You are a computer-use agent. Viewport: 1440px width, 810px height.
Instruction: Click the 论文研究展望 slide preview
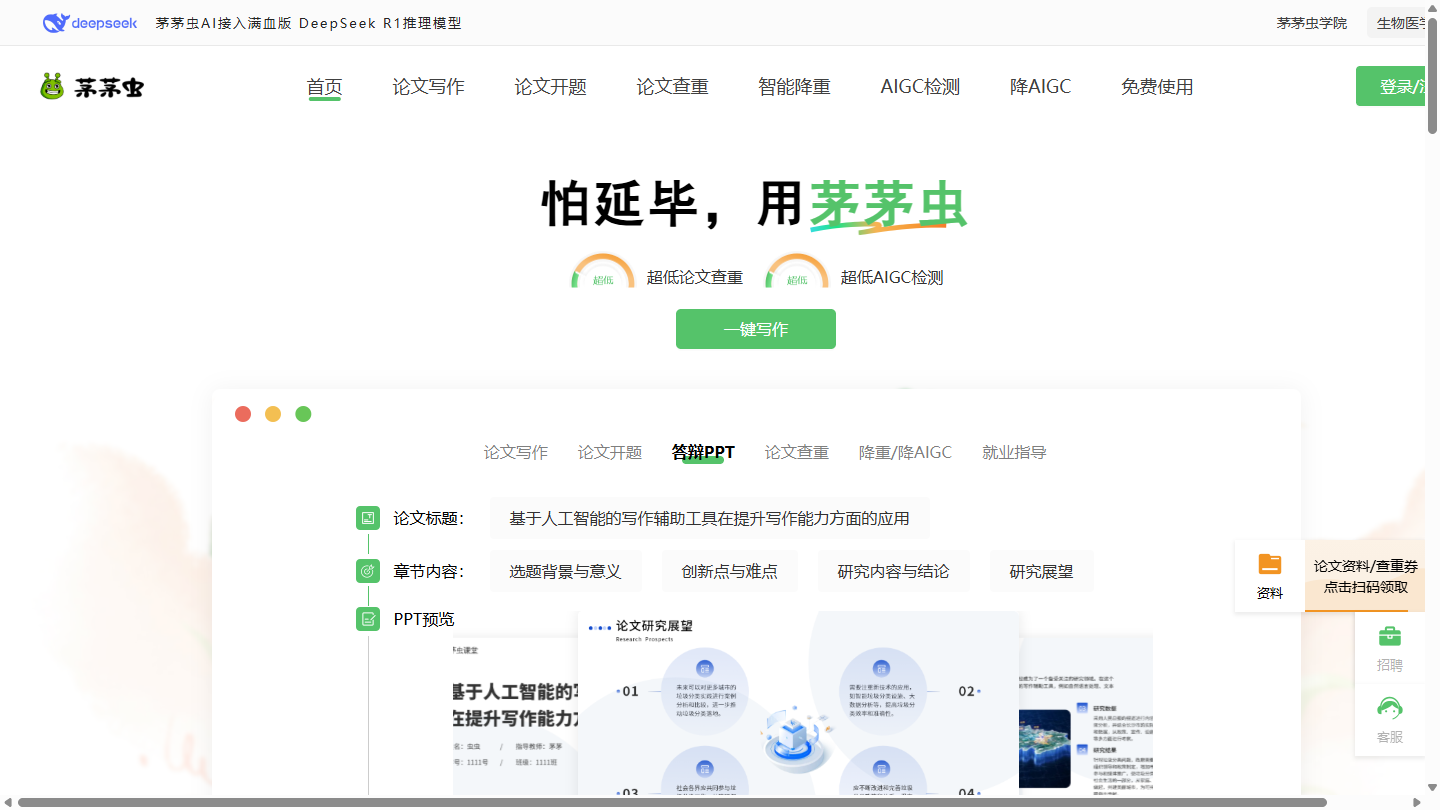tap(799, 703)
